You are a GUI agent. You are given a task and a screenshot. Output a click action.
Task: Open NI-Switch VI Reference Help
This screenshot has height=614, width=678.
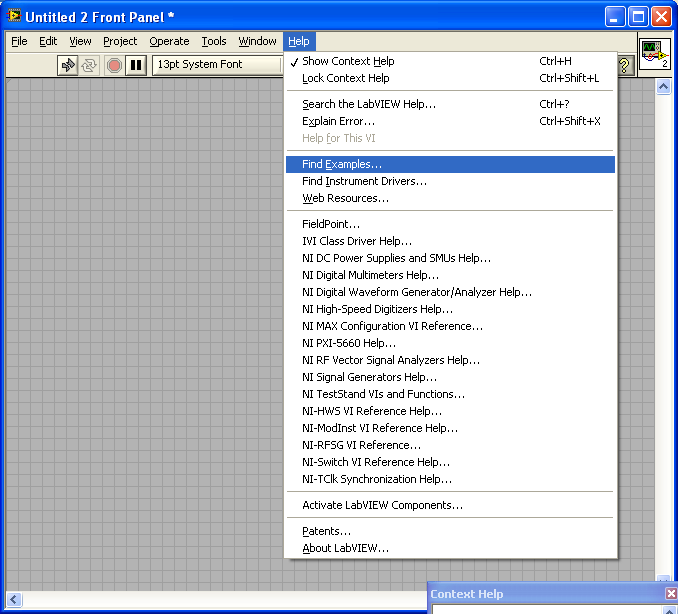450,462
